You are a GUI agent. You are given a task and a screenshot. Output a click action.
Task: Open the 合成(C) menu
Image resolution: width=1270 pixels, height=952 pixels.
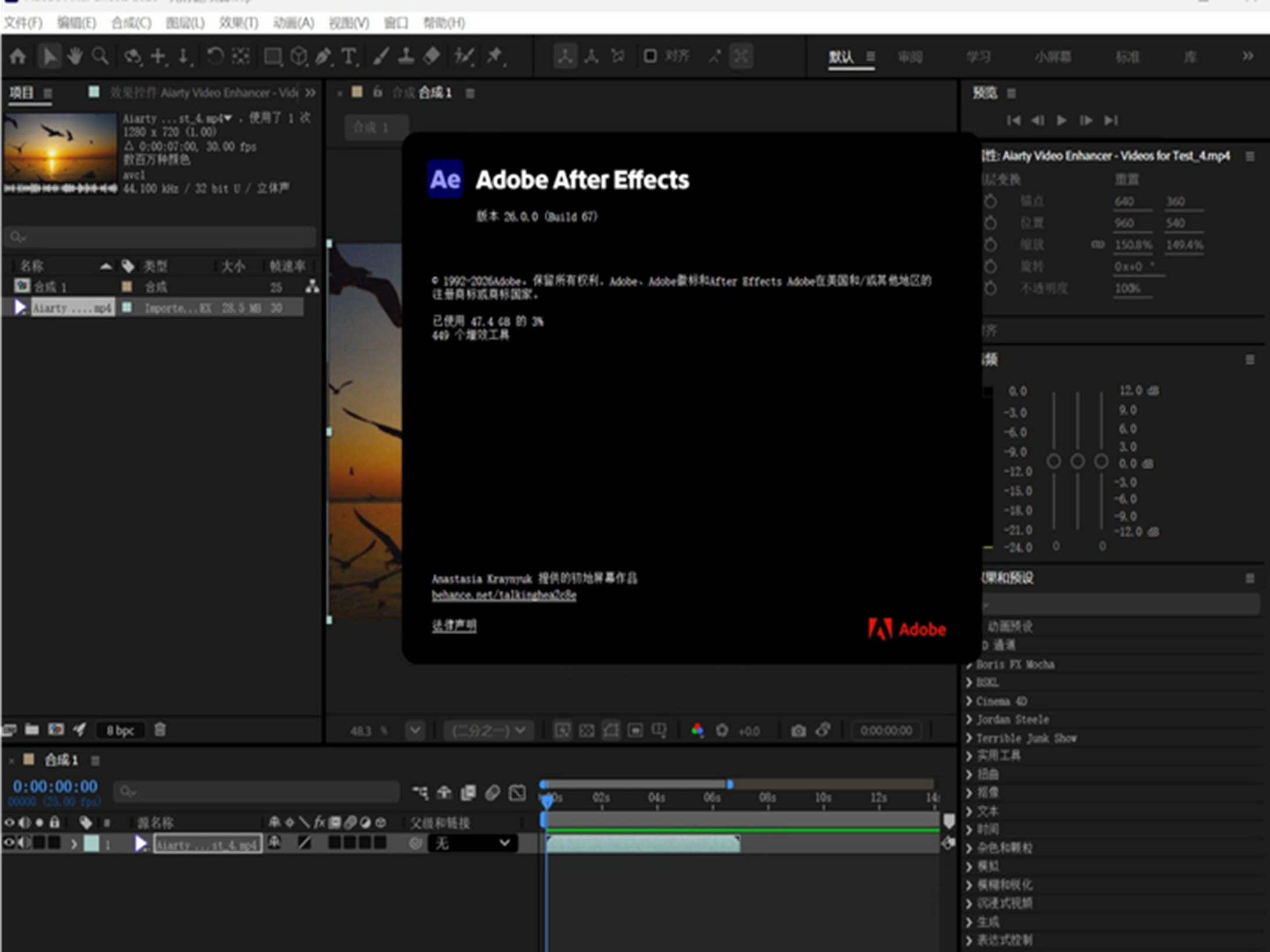[131, 23]
